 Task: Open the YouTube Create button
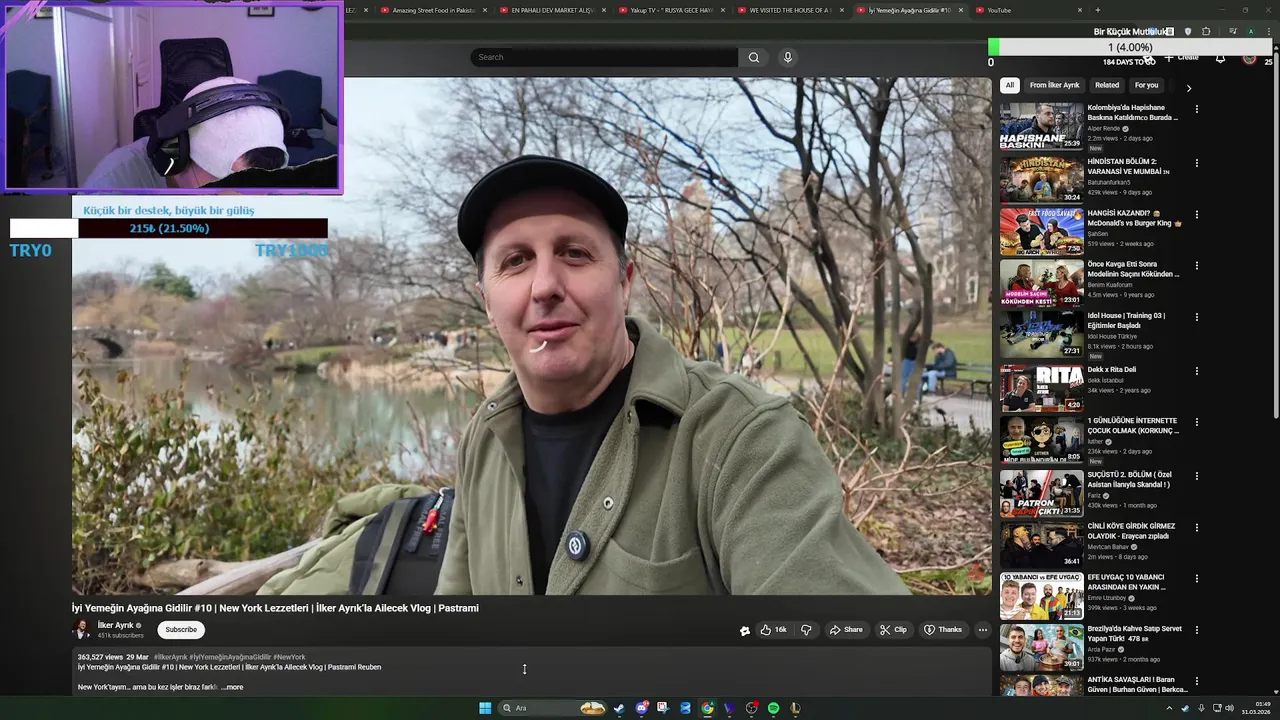click(1181, 58)
